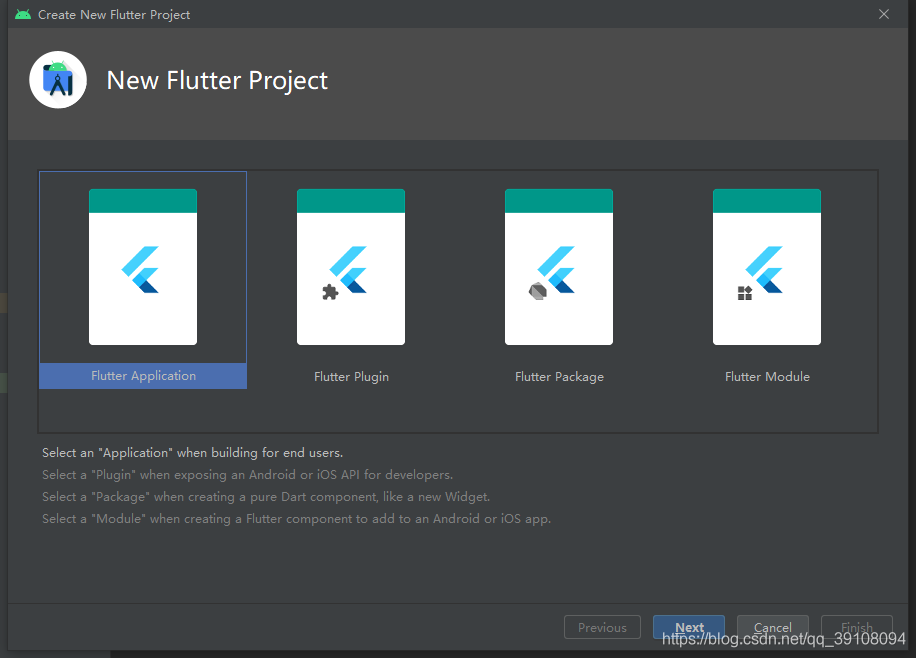
Task: Click the Cancel button
Action: [772, 627]
